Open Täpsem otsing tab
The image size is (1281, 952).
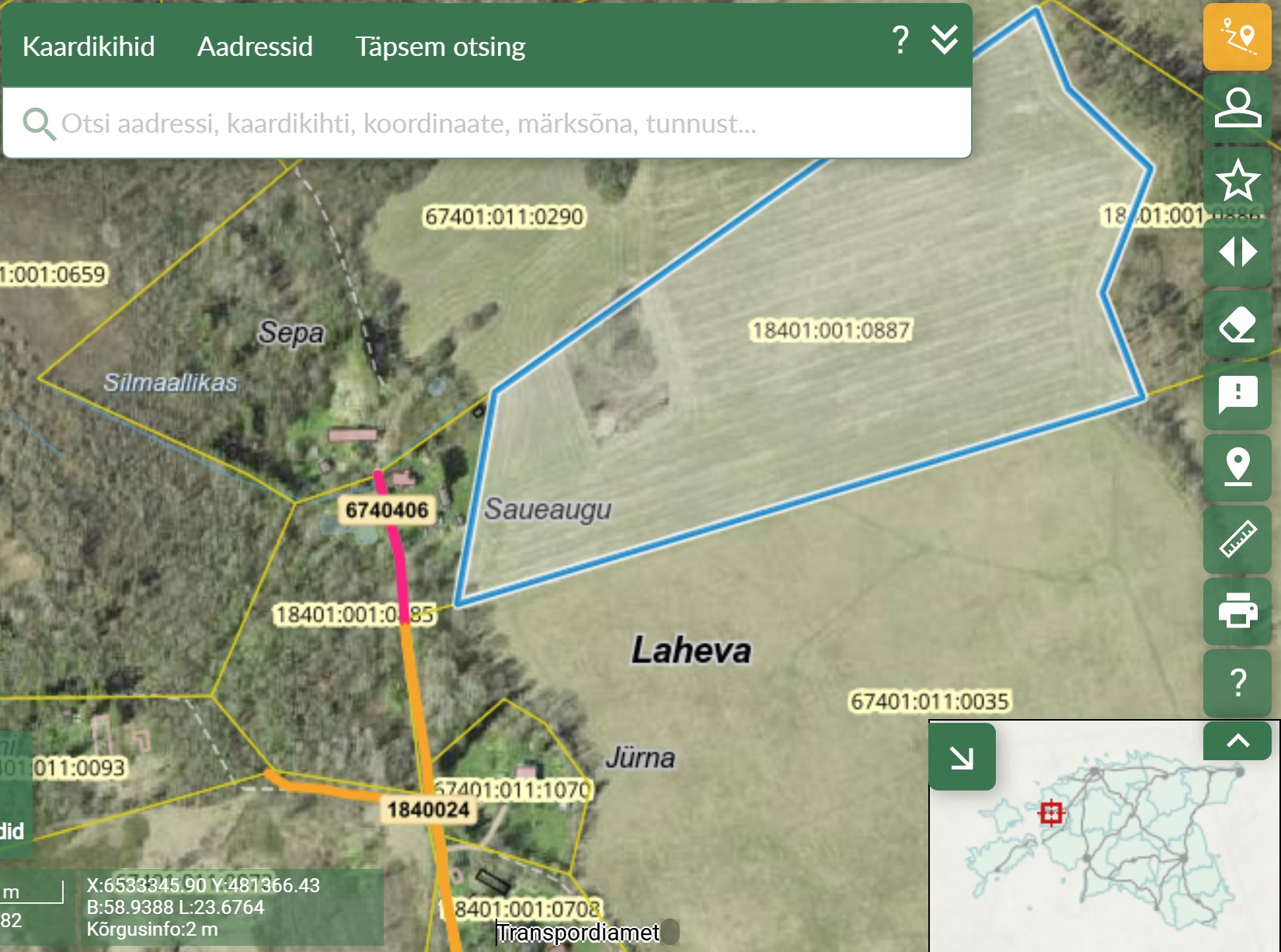click(x=440, y=47)
